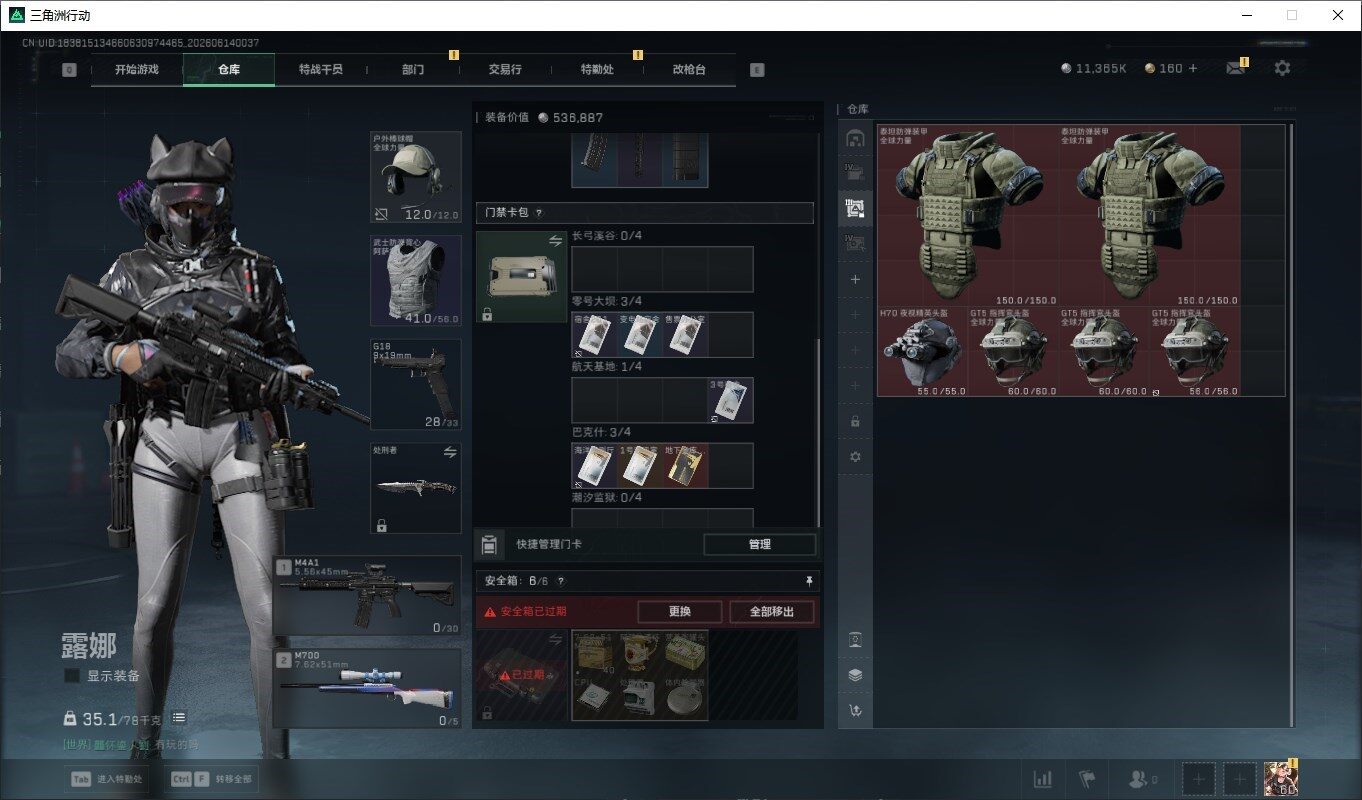The height and width of the screenshot is (800, 1362).
Task: Open the statistics bar chart icon
Action: pos(1042,778)
